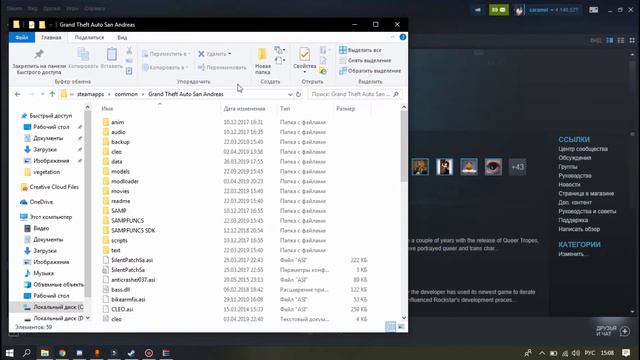Switch Steam library to list view
Viewport: 640px width, 360px height.
coord(621,40)
